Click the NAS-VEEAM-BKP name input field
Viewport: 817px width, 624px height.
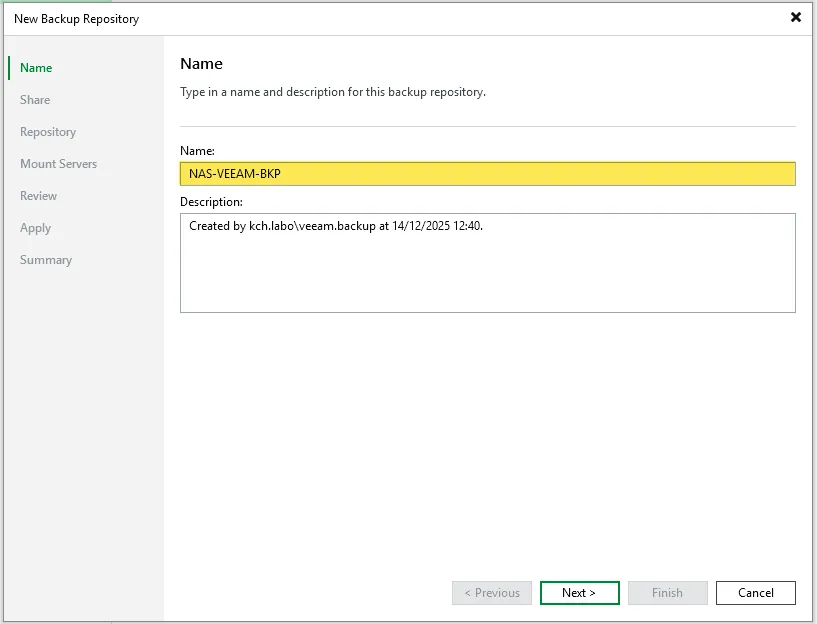[487, 174]
